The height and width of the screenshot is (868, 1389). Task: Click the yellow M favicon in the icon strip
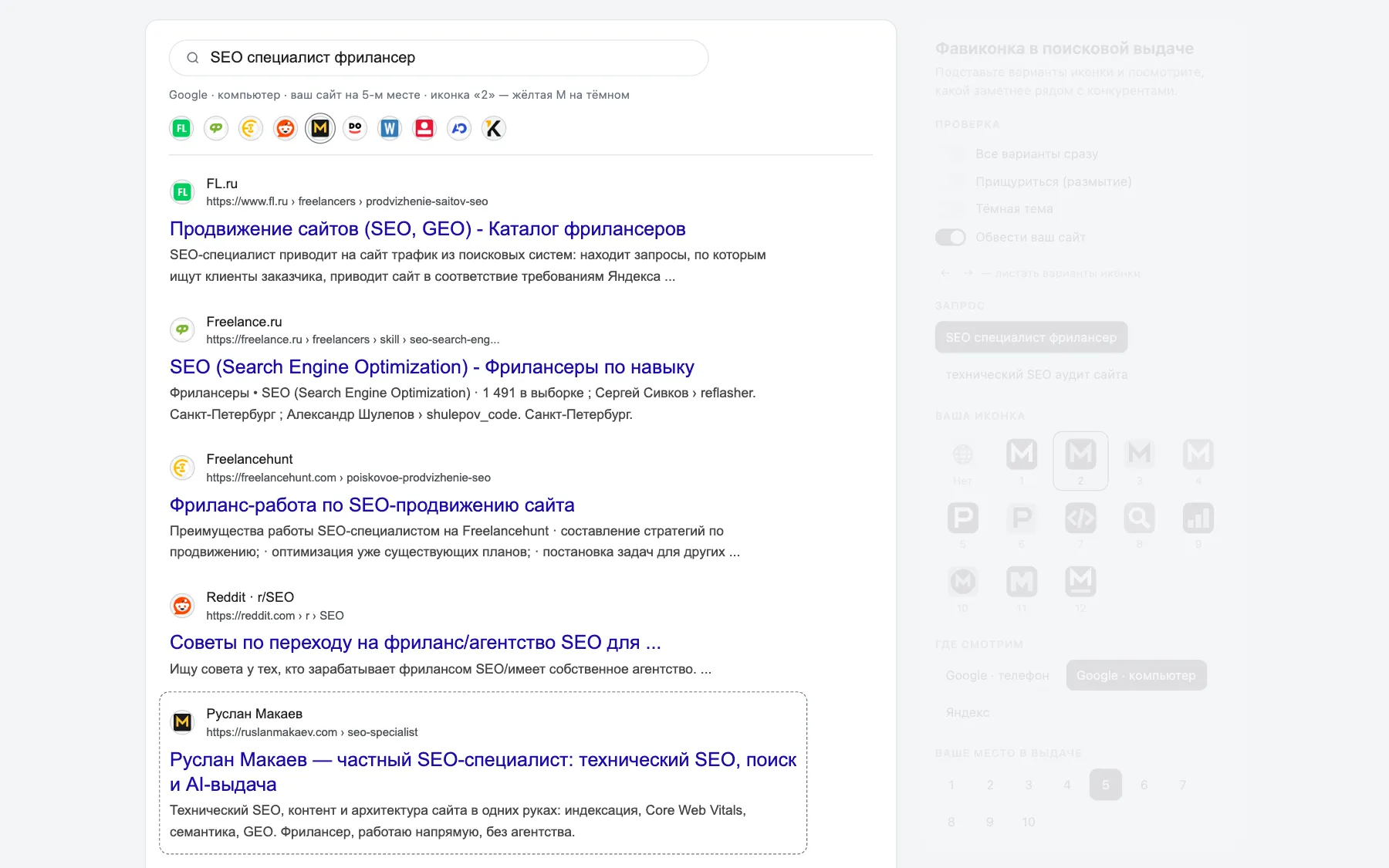(x=320, y=128)
